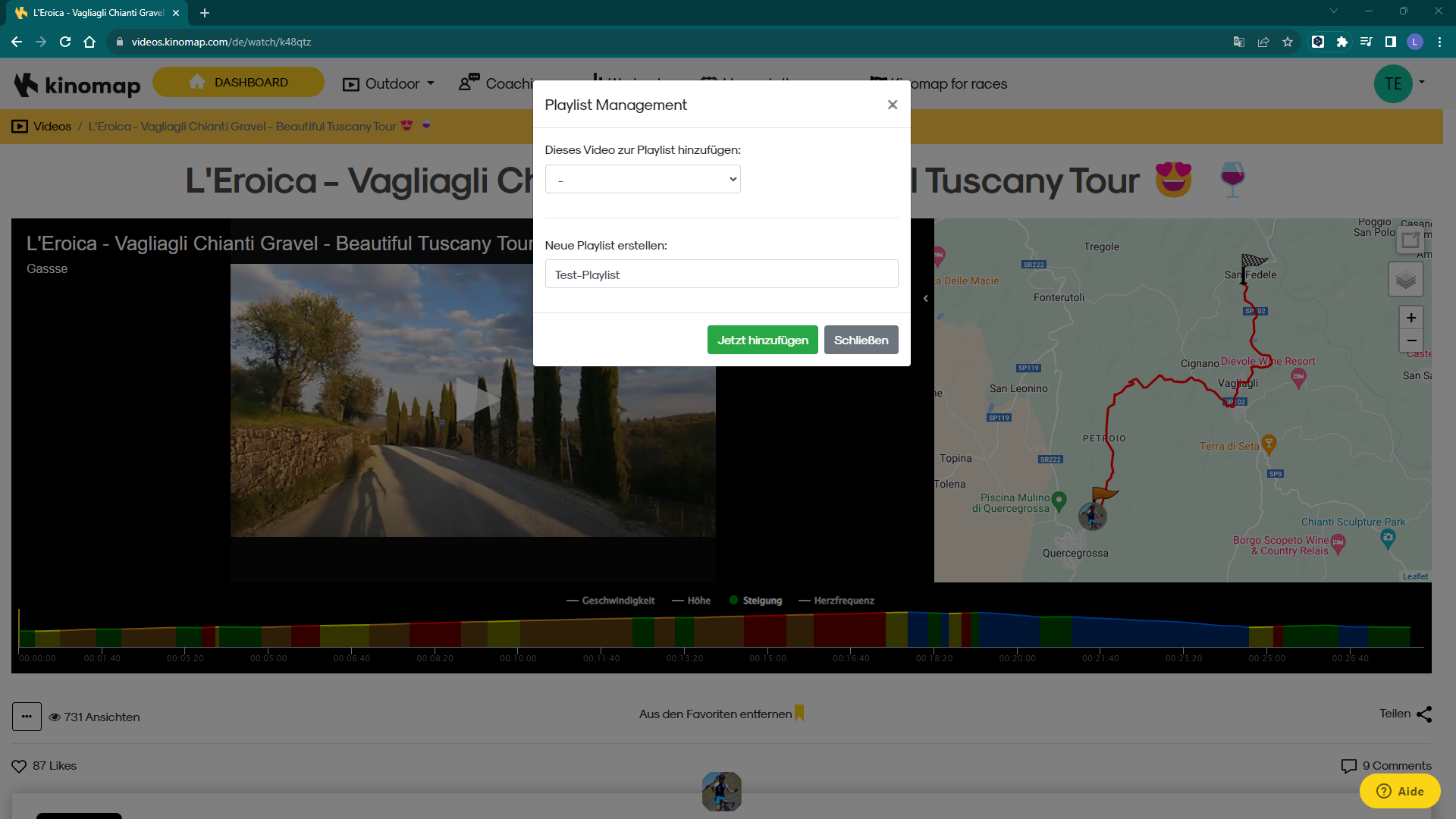Click the elevation profile at 00:20:00
1456x819 pixels.
(x=1017, y=631)
